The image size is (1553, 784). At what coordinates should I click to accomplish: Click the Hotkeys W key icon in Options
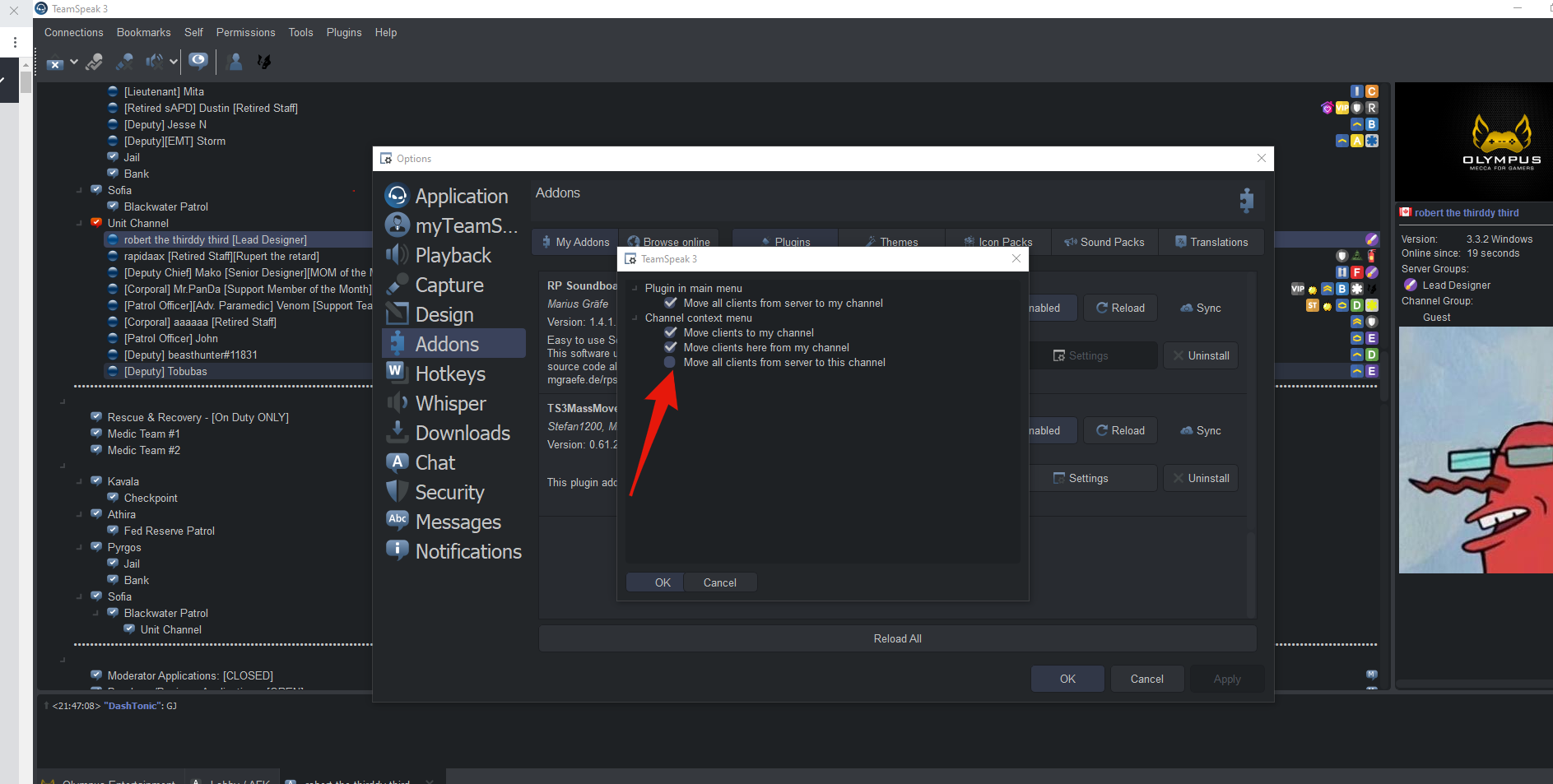[396, 372]
